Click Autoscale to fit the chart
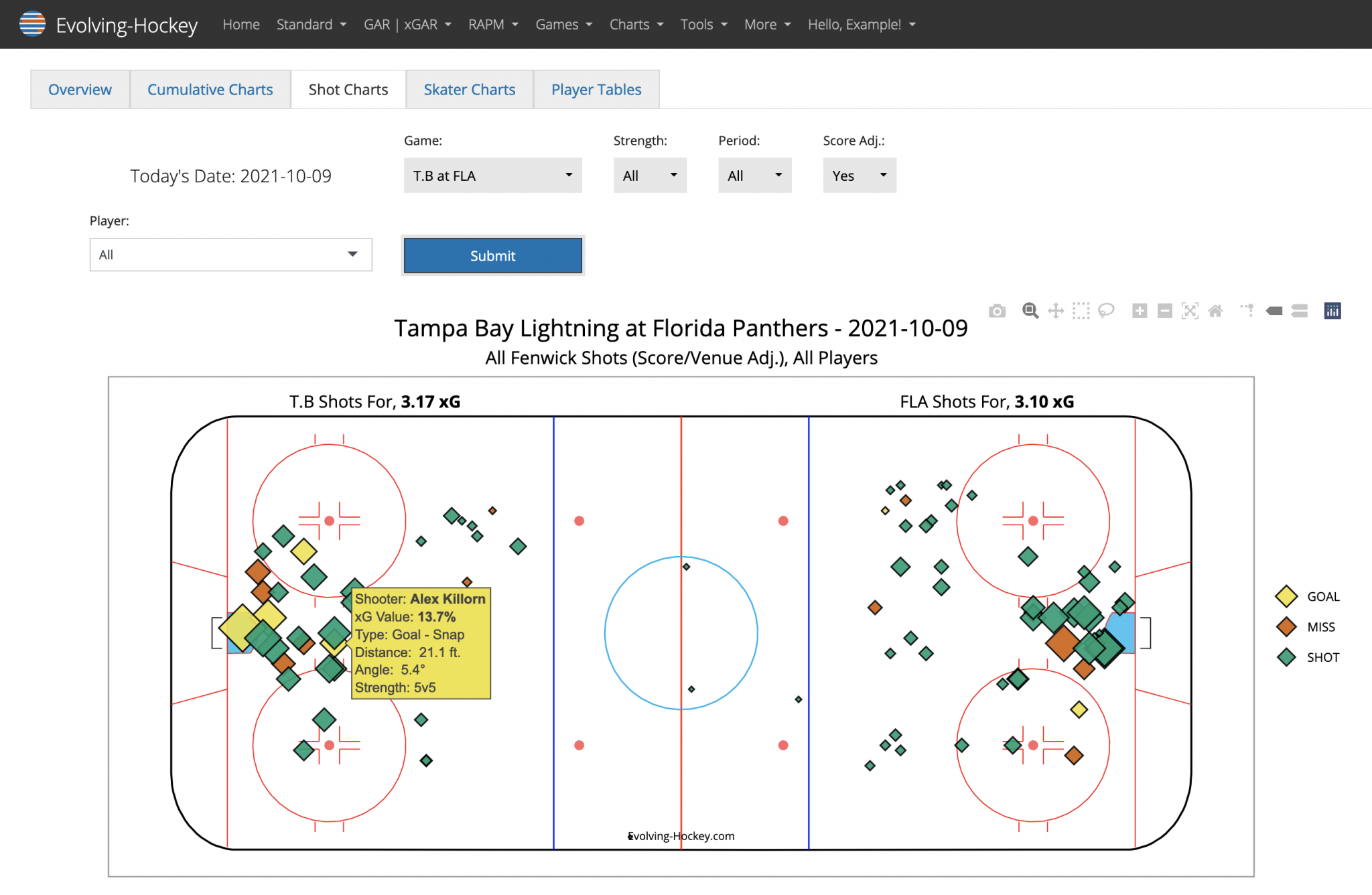The height and width of the screenshot is (895, 1372). click(1190, 310)
